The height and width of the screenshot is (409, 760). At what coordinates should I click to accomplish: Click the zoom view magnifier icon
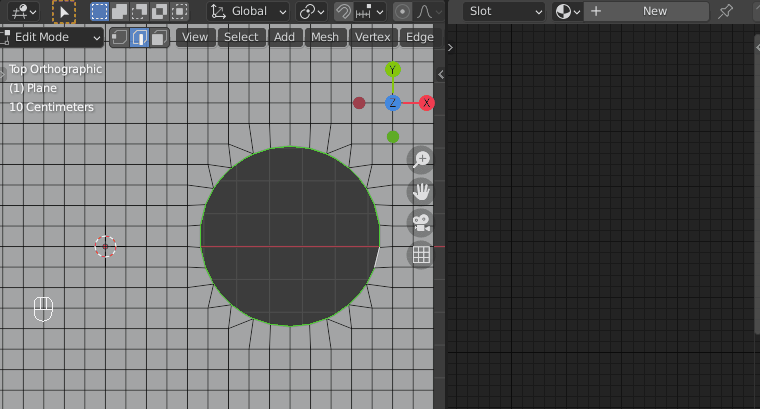click(x=421, y=159)
